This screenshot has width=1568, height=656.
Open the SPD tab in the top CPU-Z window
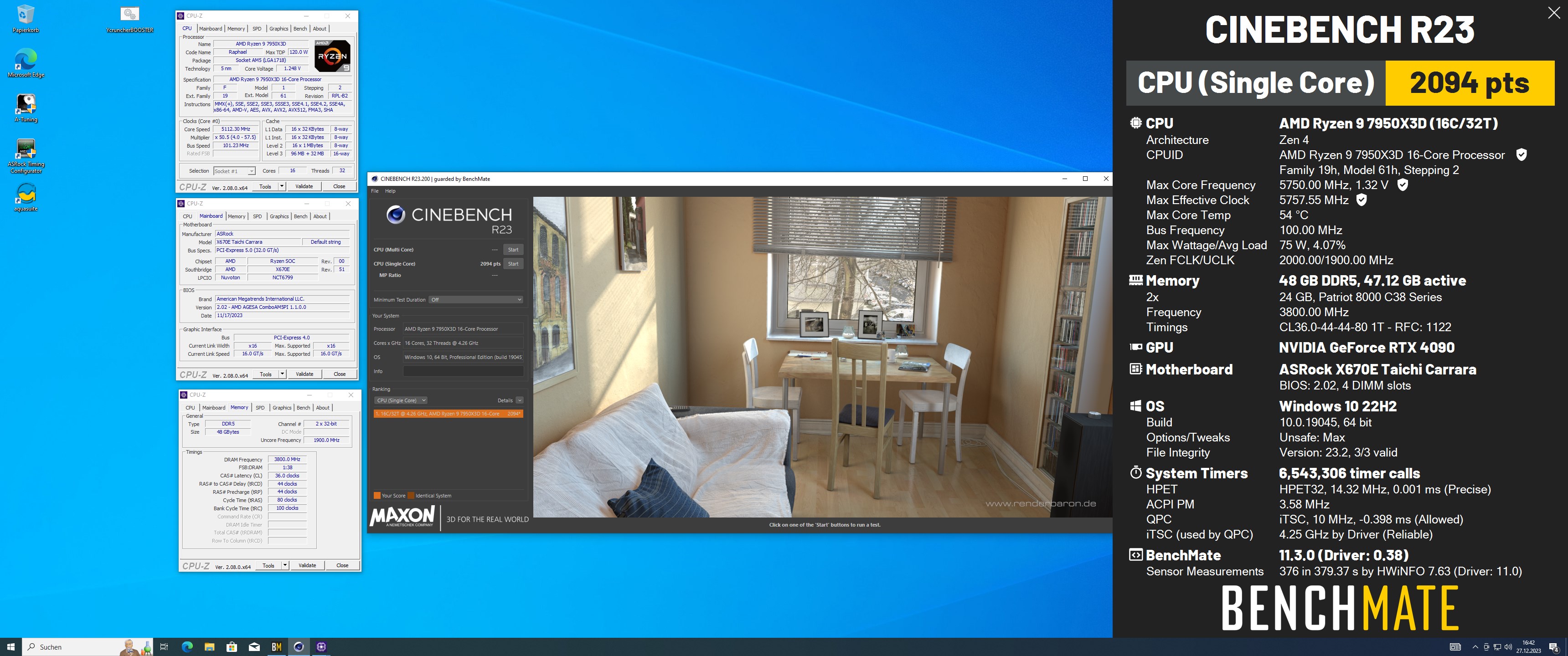click(x=257, y=29)
